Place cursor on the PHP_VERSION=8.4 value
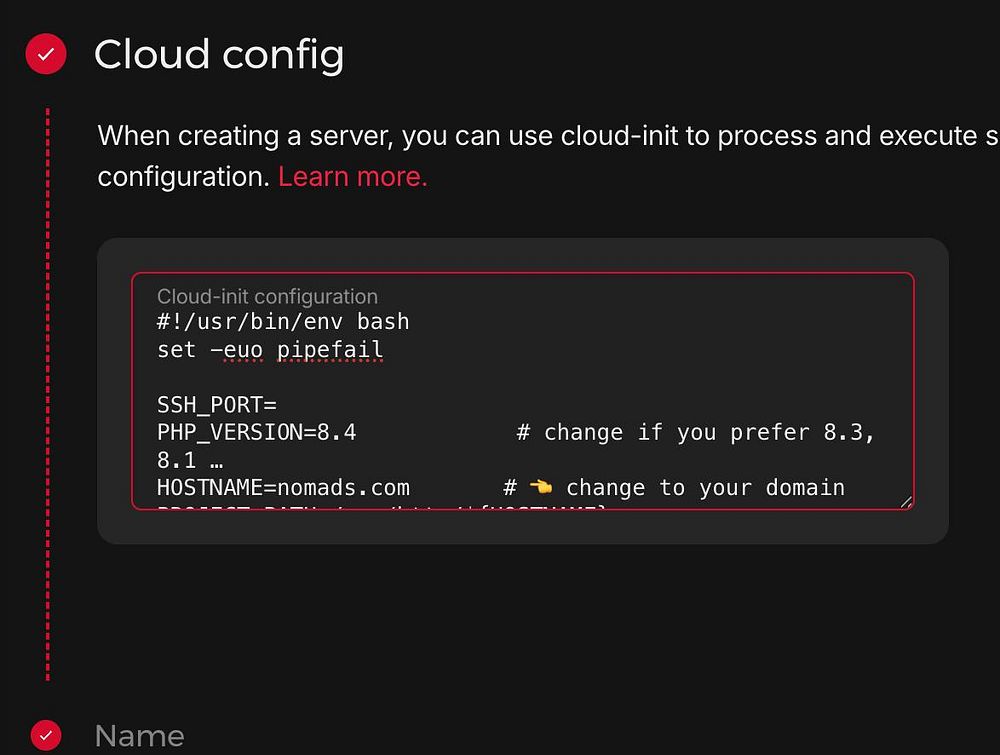This screenshot has width=1000, height=755. coord(256,432)
